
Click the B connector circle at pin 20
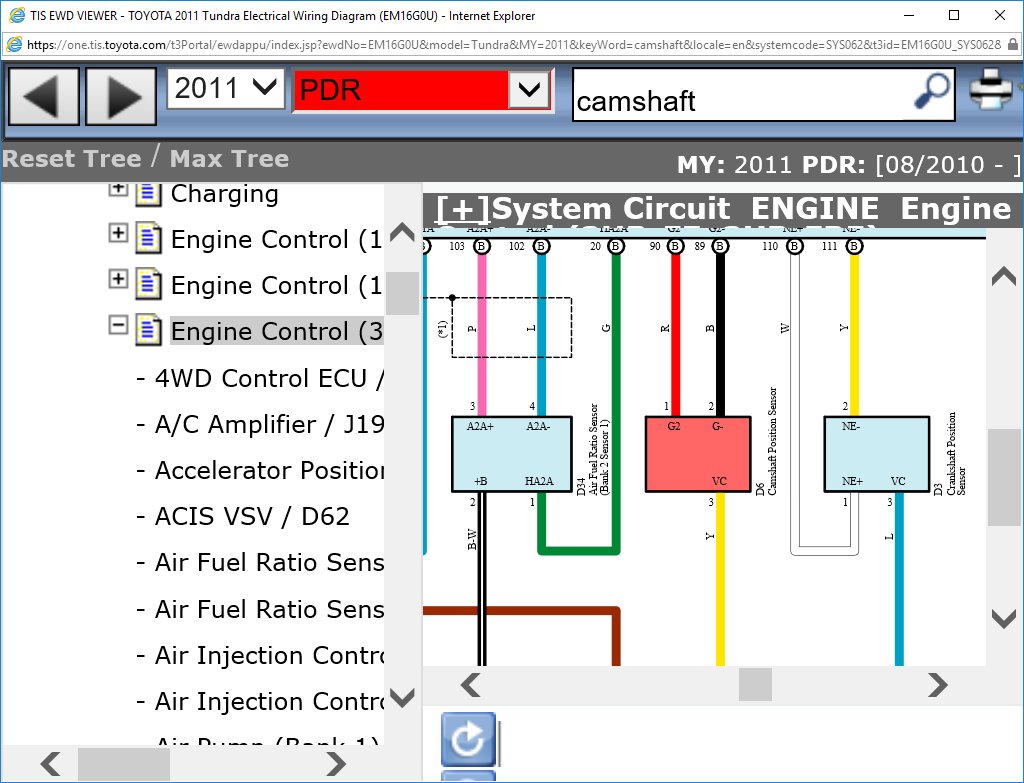pos(615,246)
